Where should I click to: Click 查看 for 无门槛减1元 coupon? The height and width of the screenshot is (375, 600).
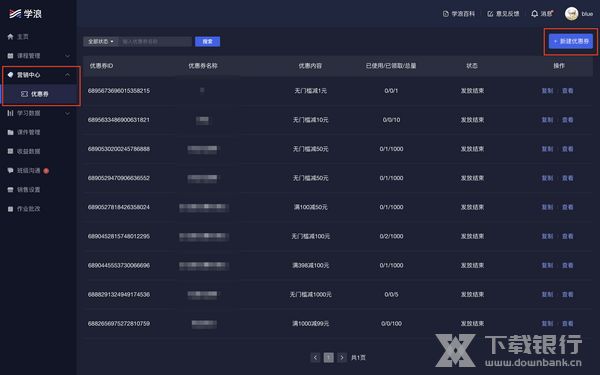(x=567, y=91)
